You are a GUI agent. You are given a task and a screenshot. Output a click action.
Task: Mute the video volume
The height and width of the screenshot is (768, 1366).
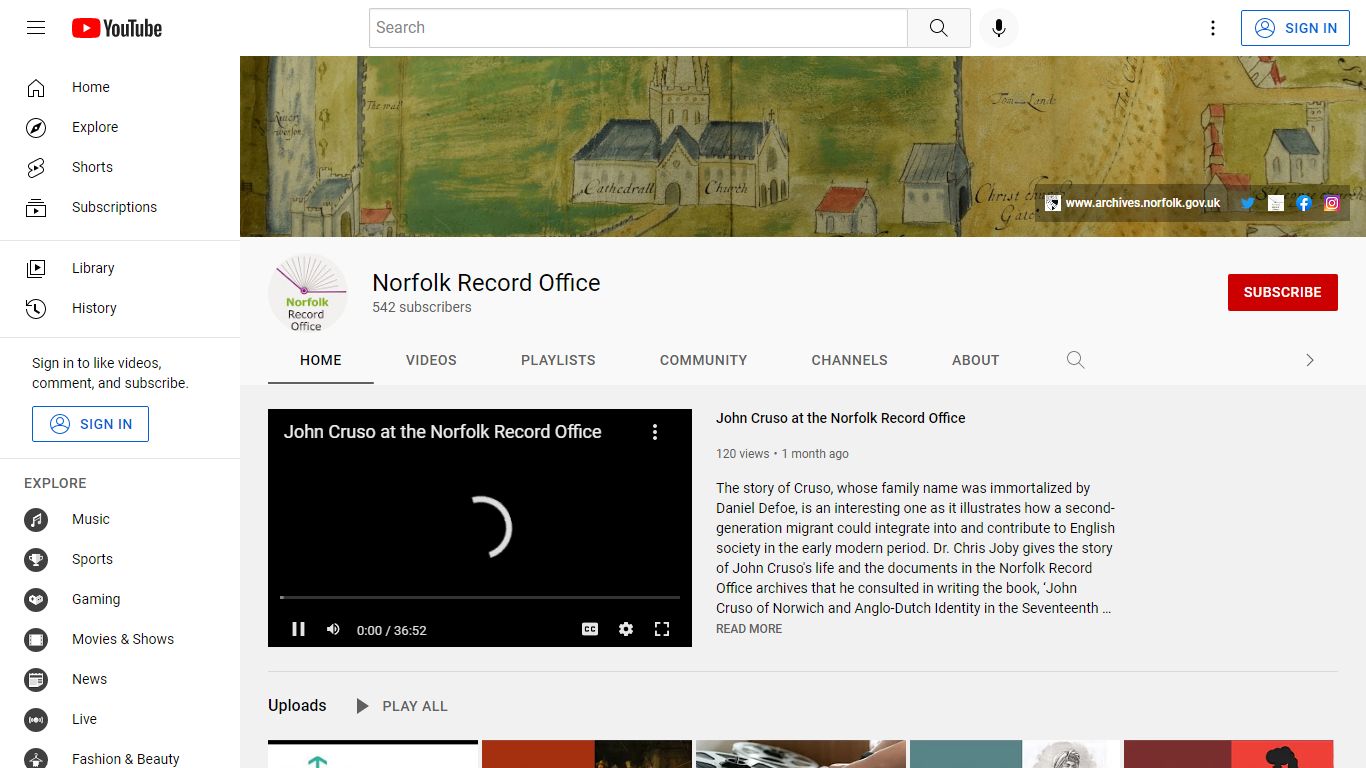pyautogui.click(x=333, y=629)
